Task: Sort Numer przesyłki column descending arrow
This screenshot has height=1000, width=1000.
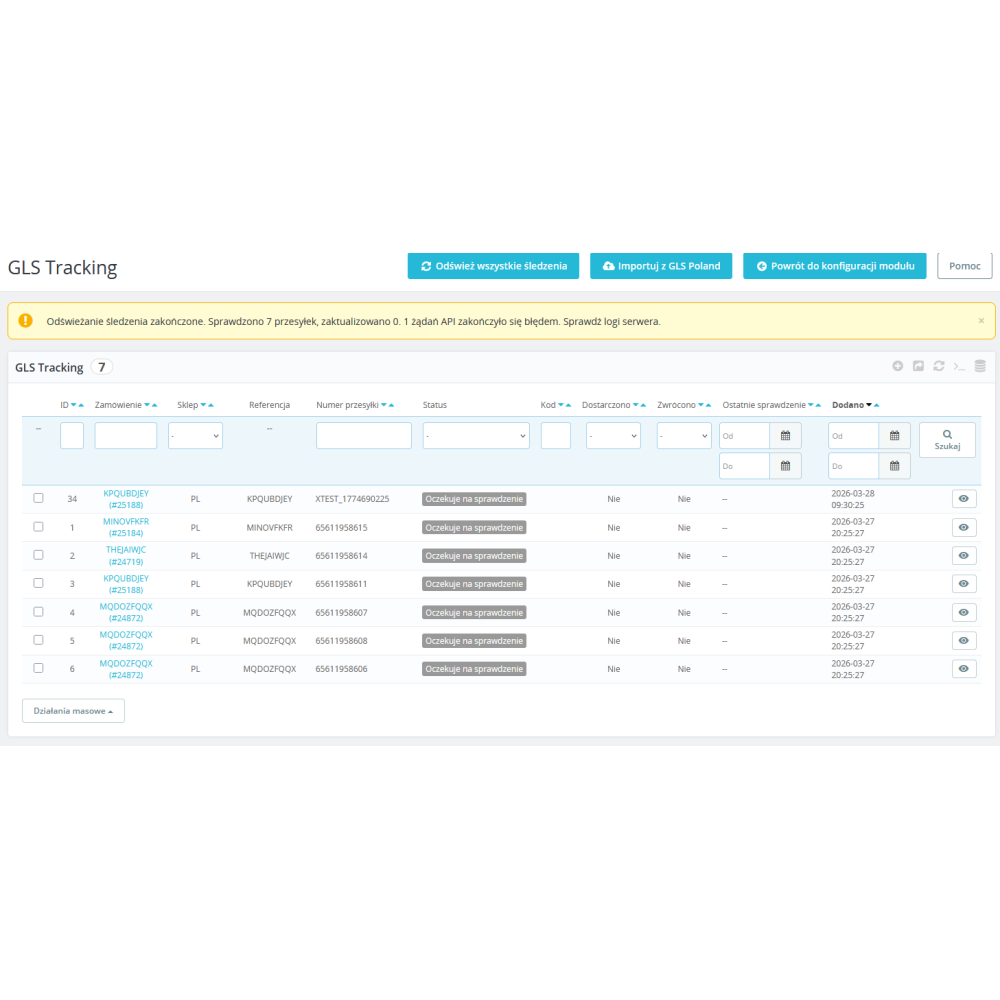Action: coord(384,405)
